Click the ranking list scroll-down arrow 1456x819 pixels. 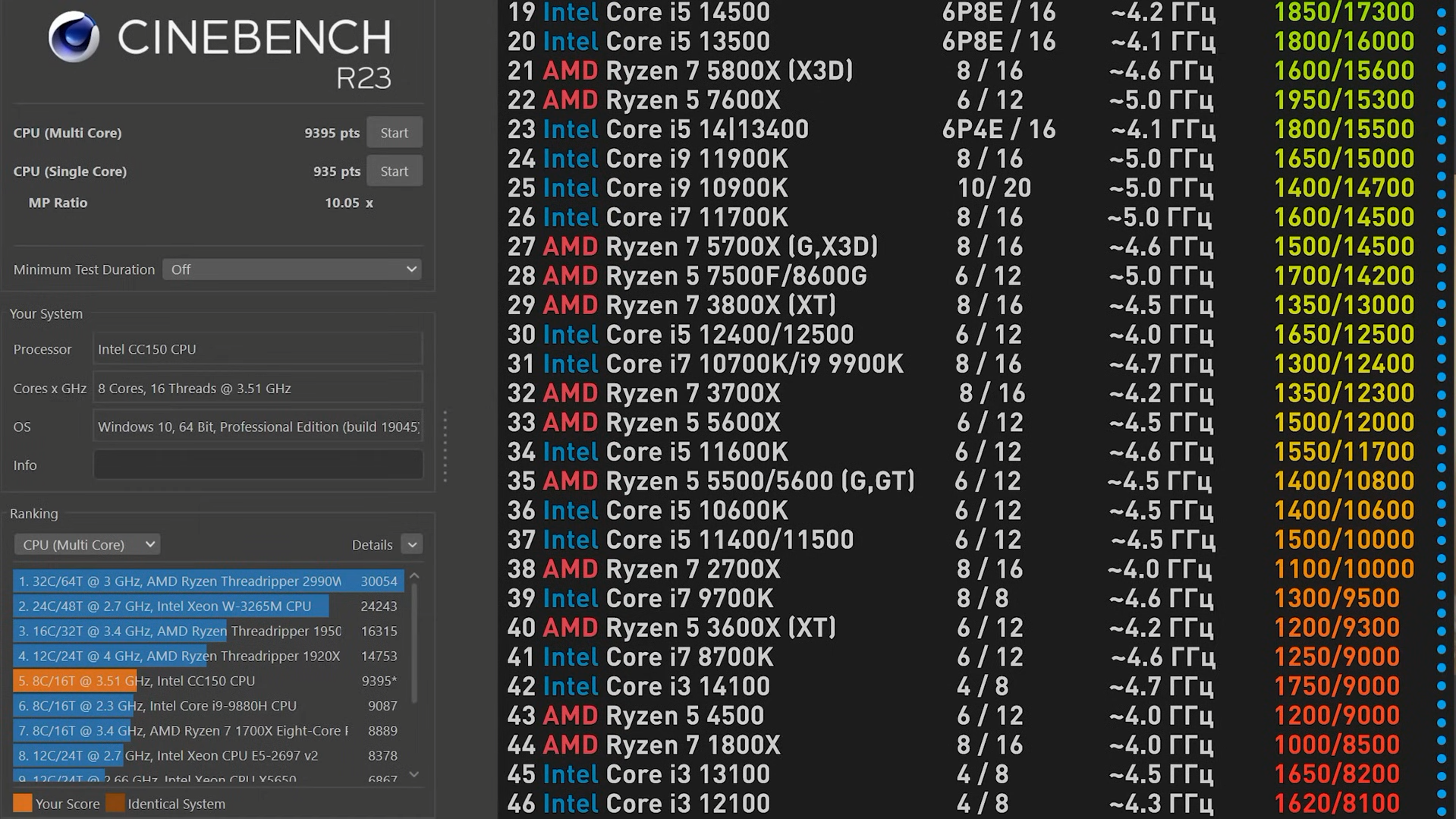point(414,774)
